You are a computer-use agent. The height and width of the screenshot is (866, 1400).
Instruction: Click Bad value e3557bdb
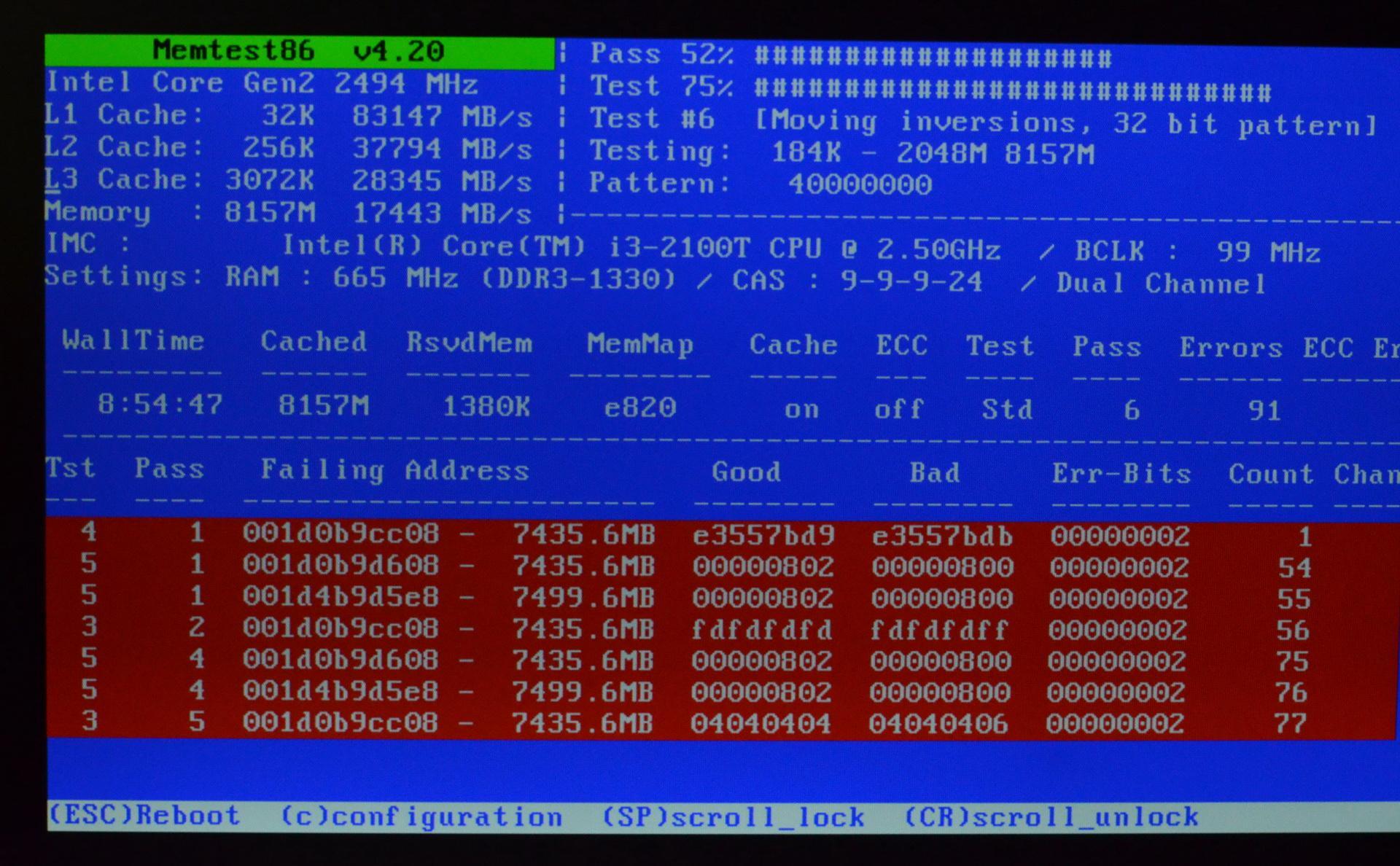pyautogui.click(x=942, y=537)
